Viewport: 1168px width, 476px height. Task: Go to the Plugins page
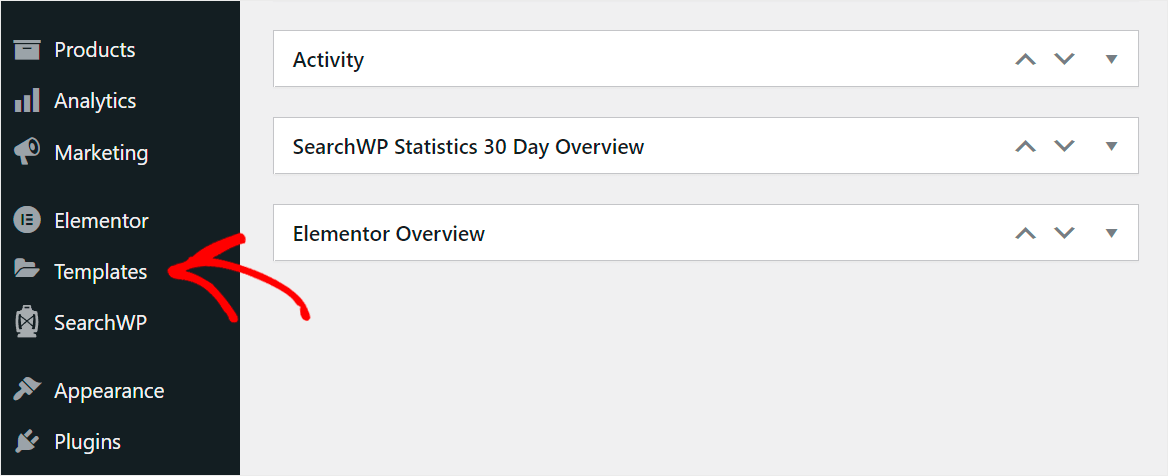click(87, 442)
